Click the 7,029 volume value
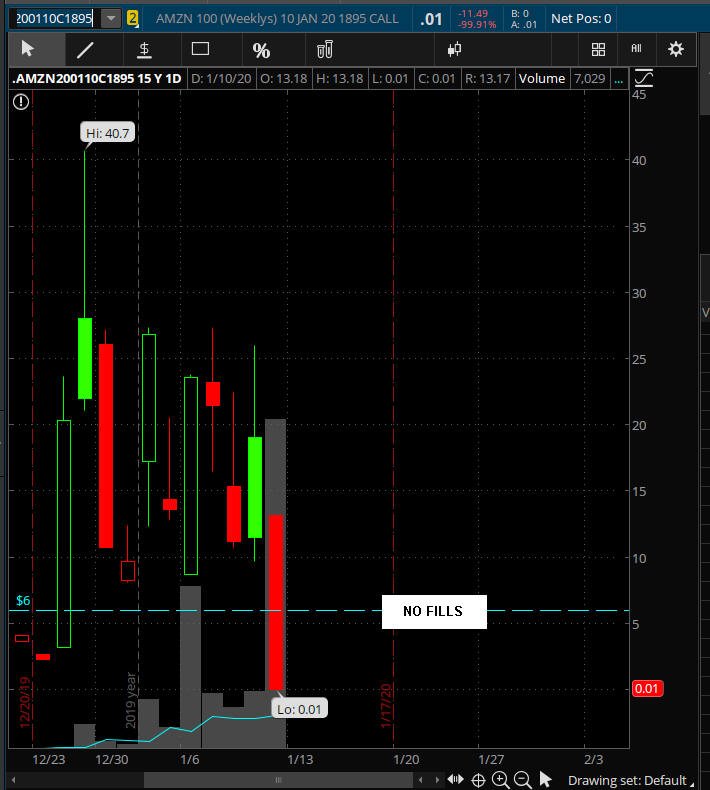 [x=590, y=79]
